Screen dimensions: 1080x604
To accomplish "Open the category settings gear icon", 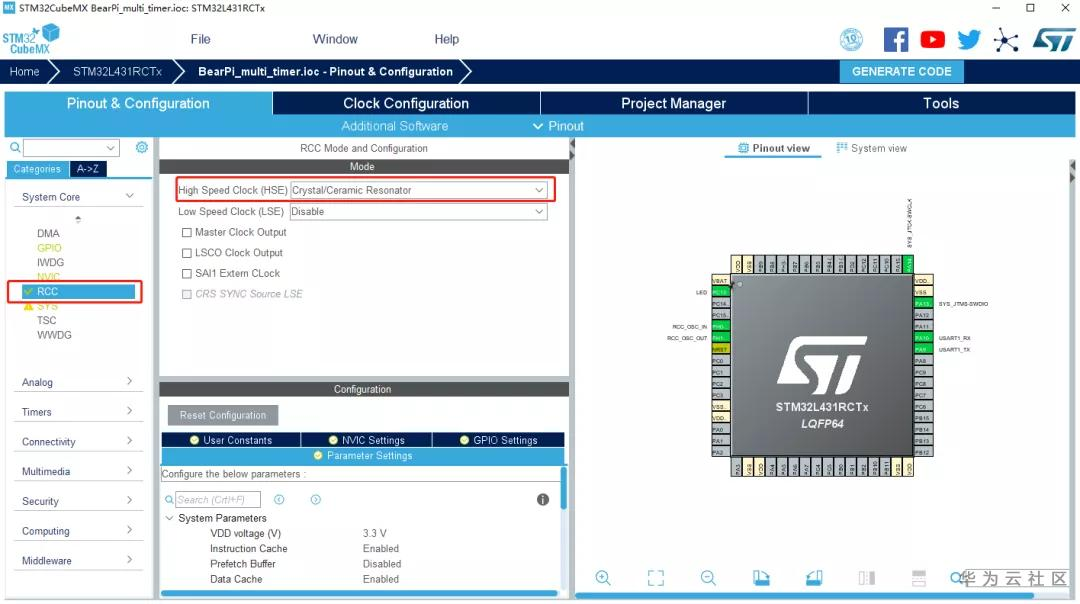I will point(142,147).
